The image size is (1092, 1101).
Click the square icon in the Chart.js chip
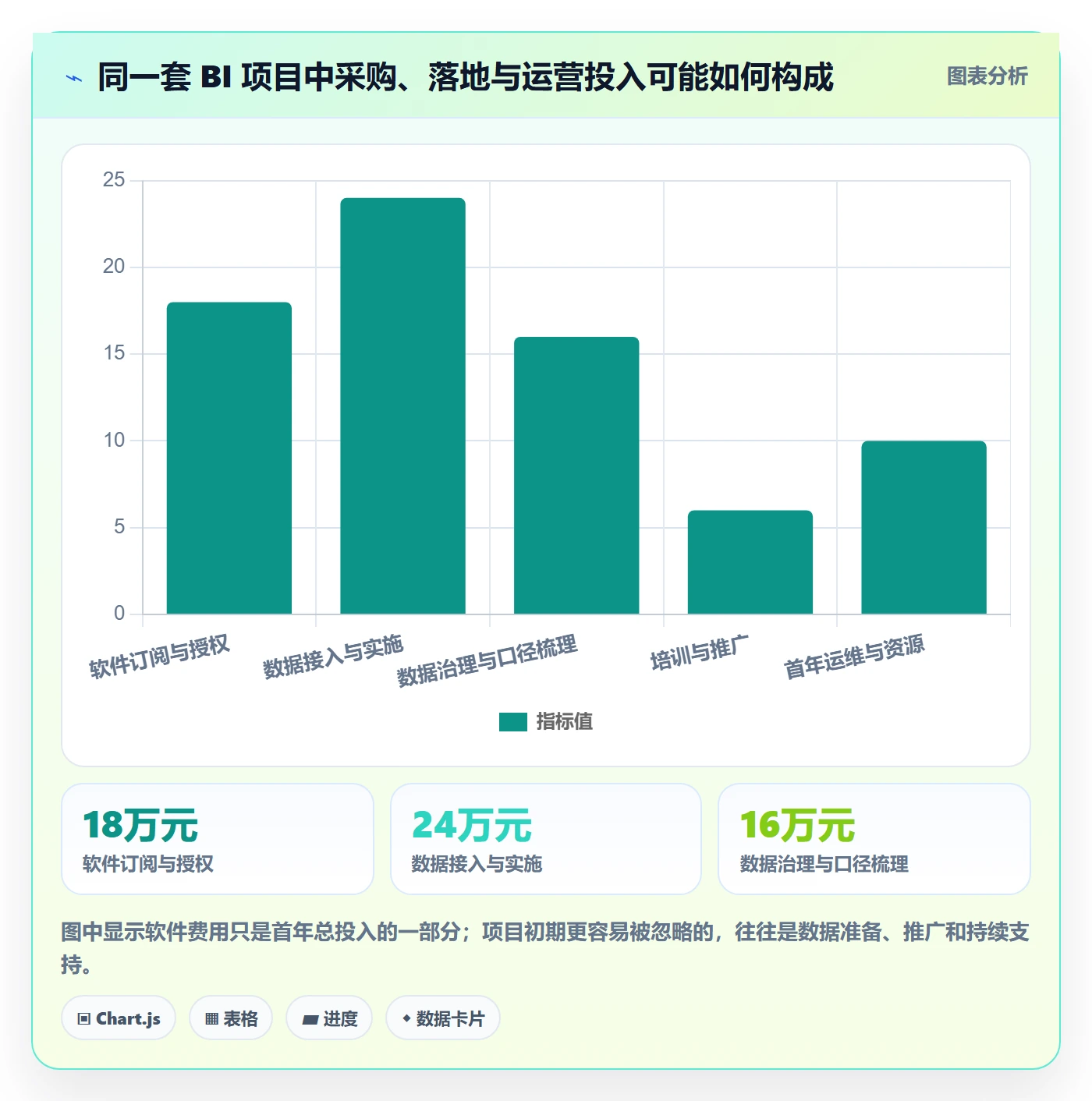pyautogui.click(x=84, y=1019)
